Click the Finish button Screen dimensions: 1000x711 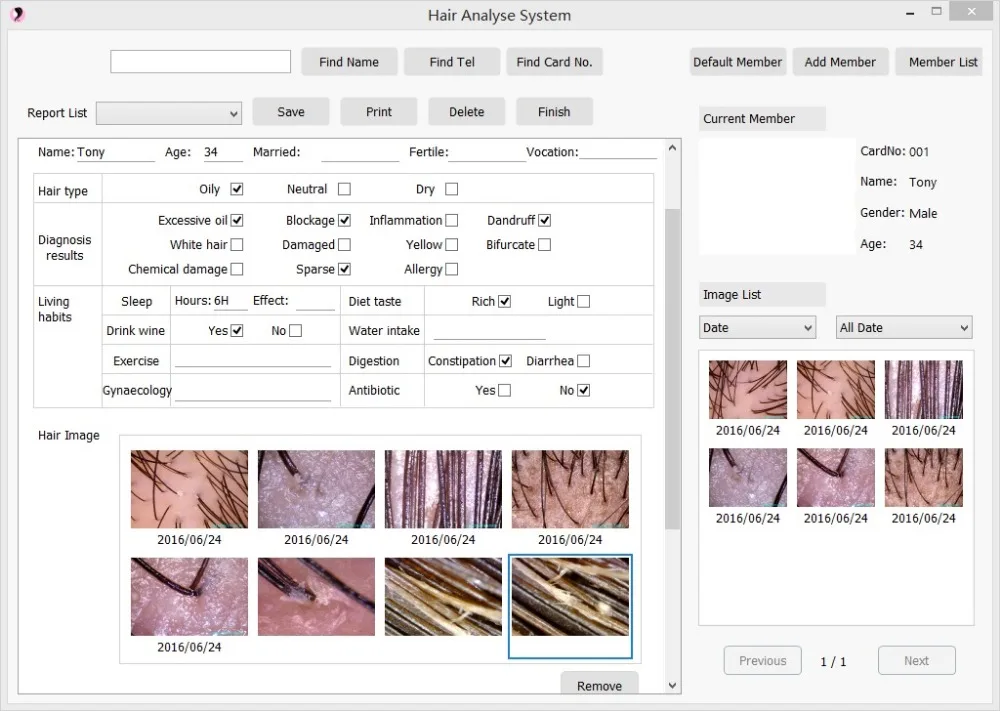554,112
